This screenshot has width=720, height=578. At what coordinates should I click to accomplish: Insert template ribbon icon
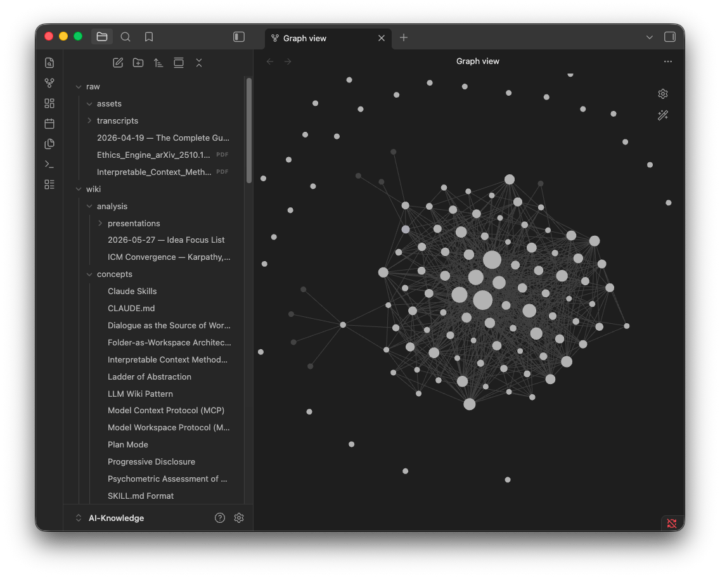tap(50, 144)
